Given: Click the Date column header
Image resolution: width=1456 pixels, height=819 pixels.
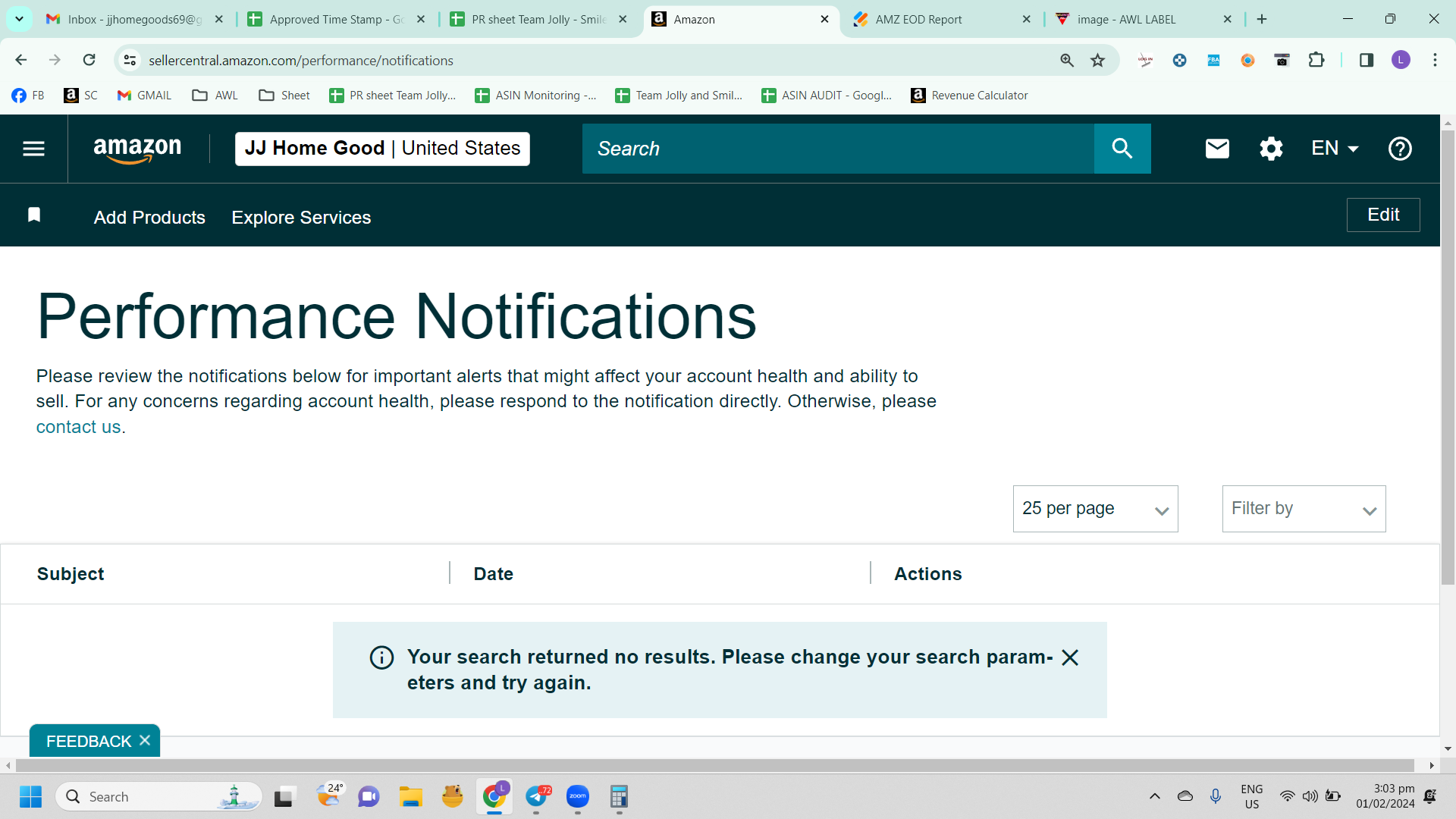Looking at the screenshot, I should click(494, 574).
